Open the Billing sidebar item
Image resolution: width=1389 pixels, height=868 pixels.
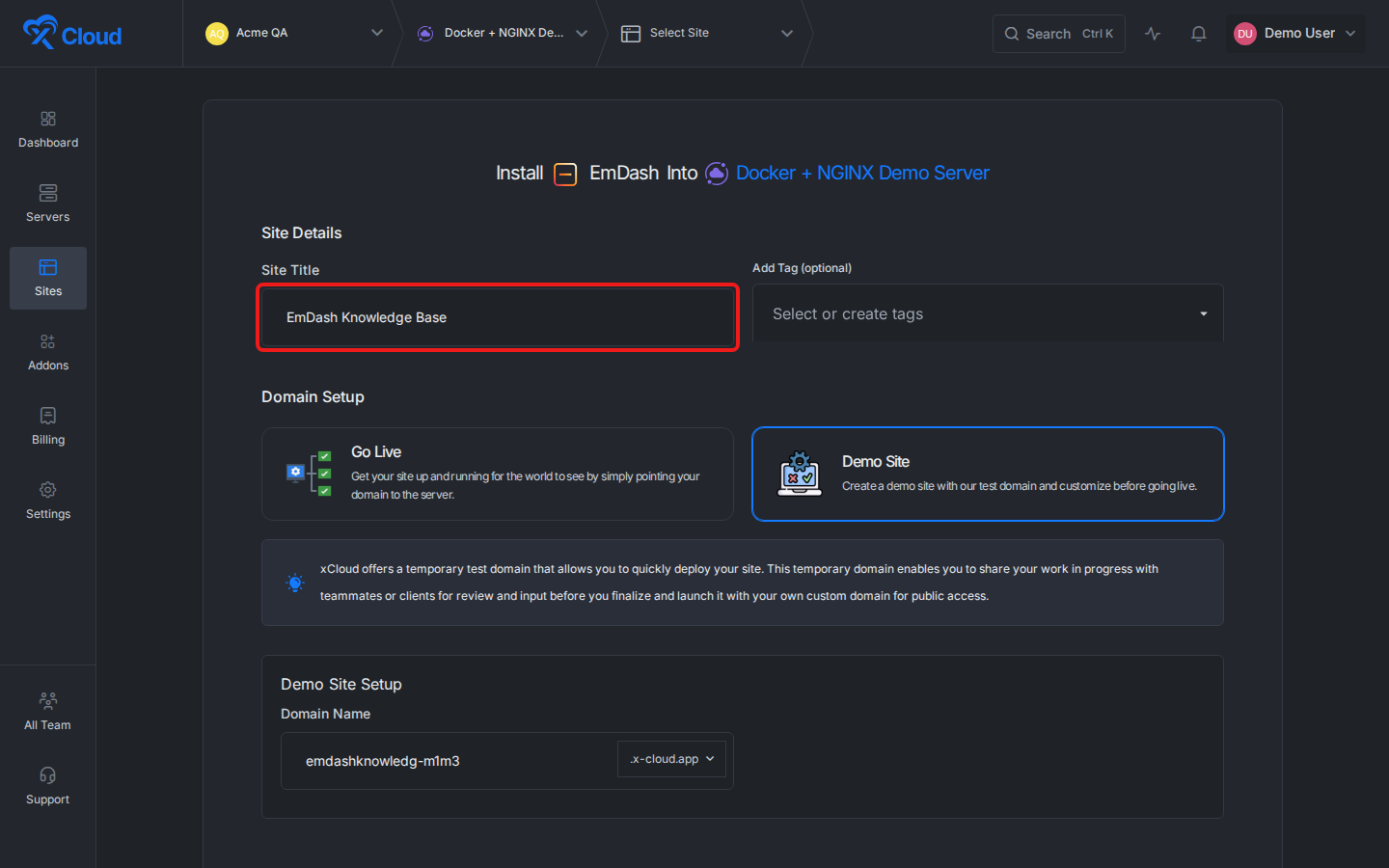point(48,427)
